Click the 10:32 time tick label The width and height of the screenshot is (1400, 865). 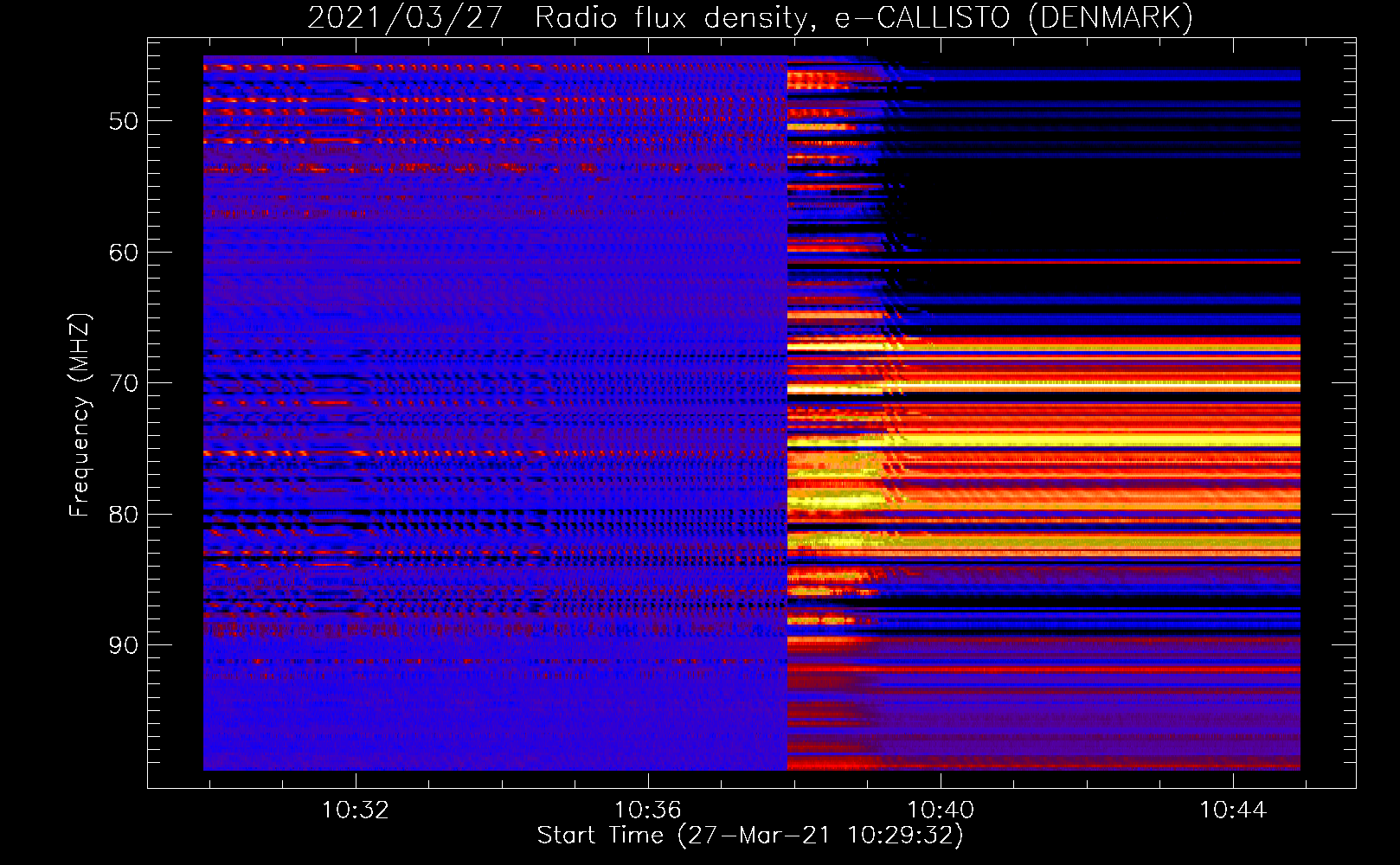(356, 811)
